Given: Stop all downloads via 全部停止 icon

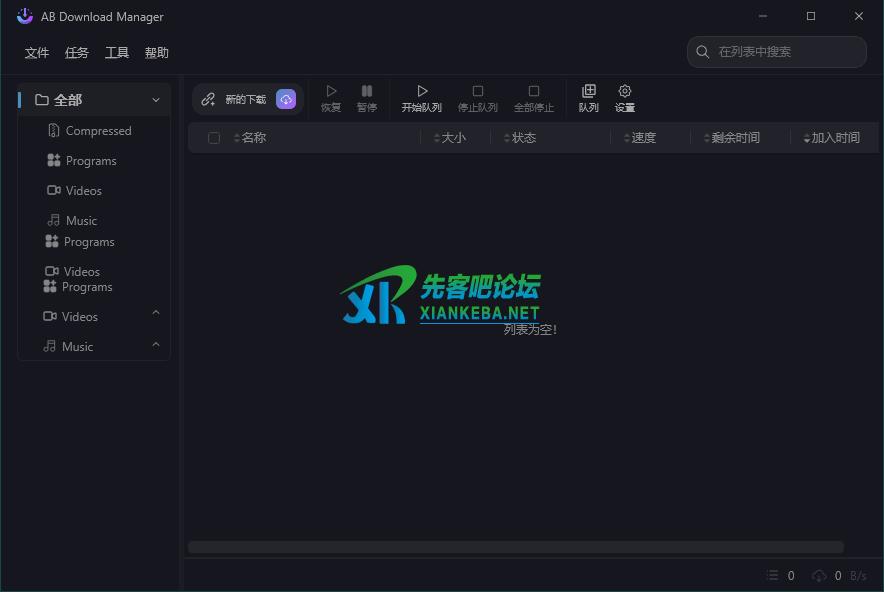Looking at the screenshot, I should 534,92.
